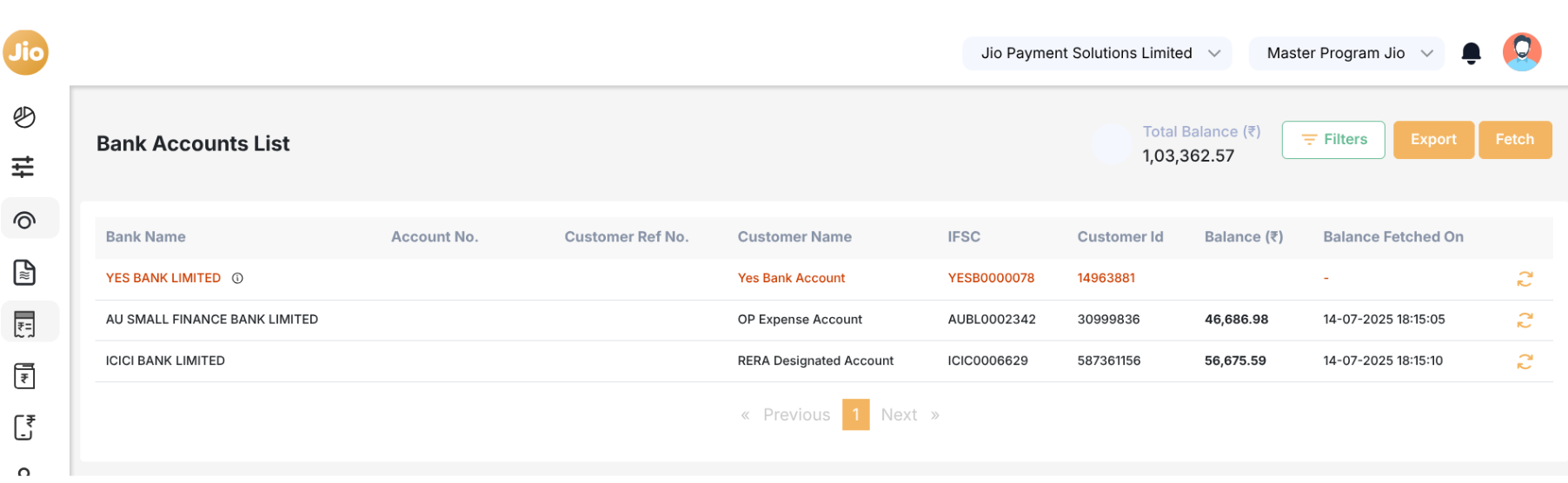Refresh balance for AU SMALL FINANCE BANK row

(1525, 321)
